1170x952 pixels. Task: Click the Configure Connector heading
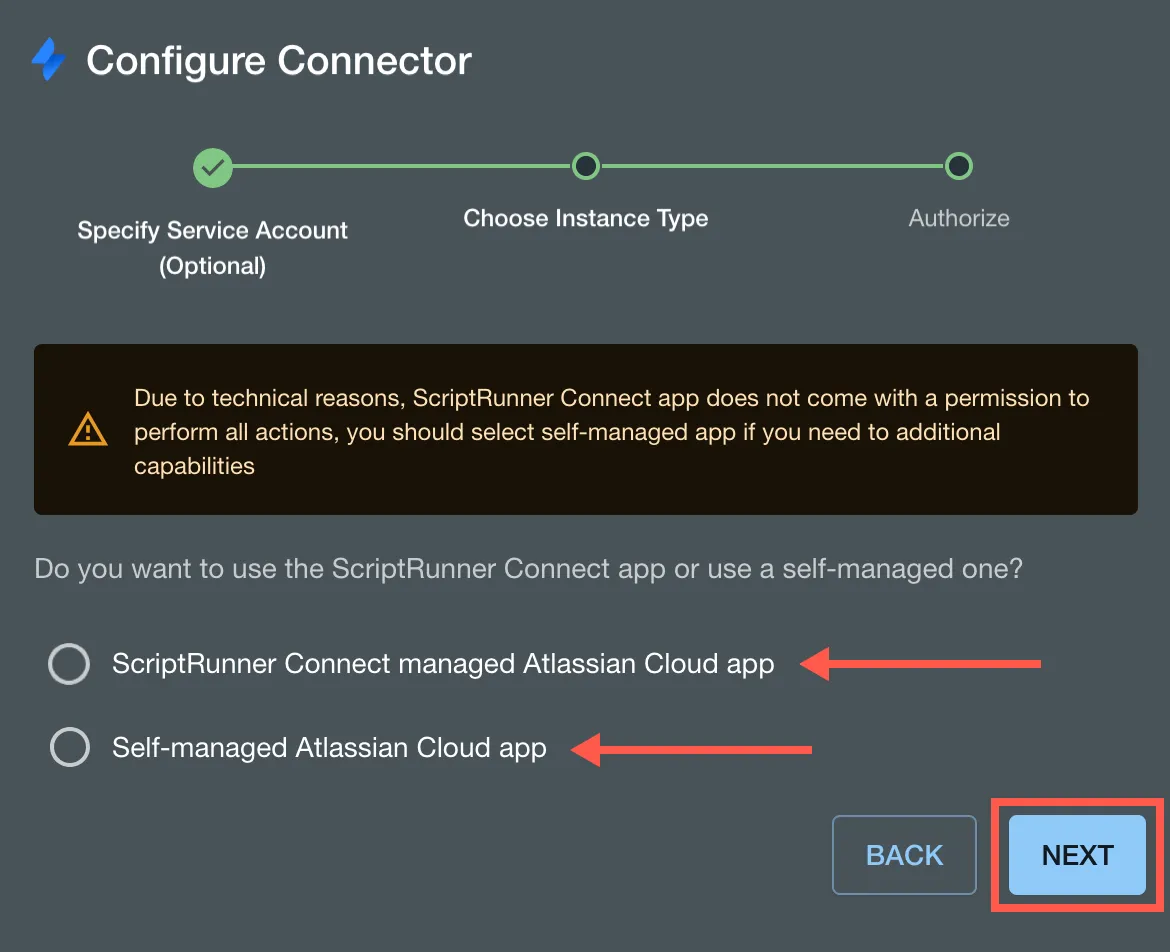tap(278, 61)
